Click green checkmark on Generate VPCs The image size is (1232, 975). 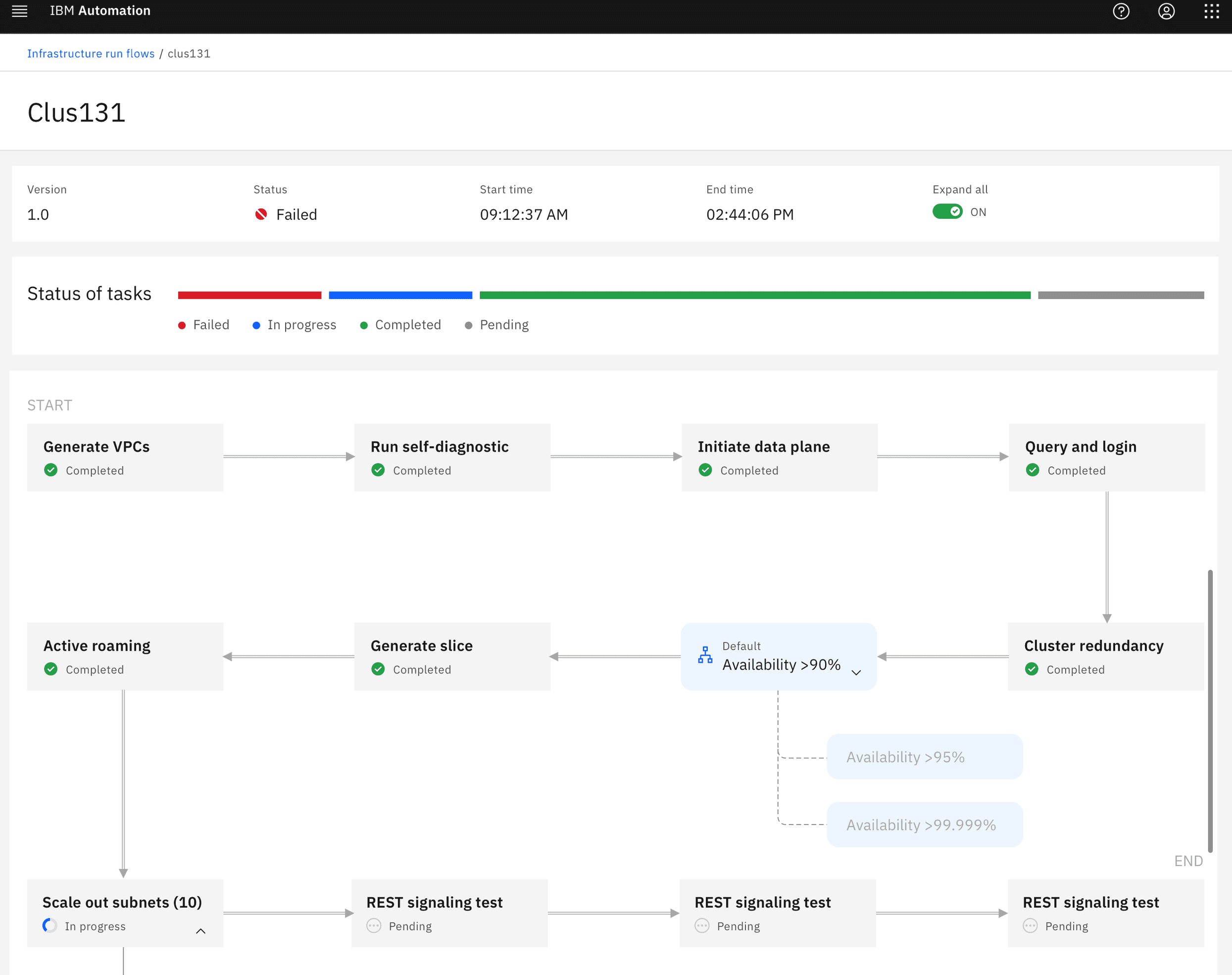pyautogui.click(x=51, y=470)
